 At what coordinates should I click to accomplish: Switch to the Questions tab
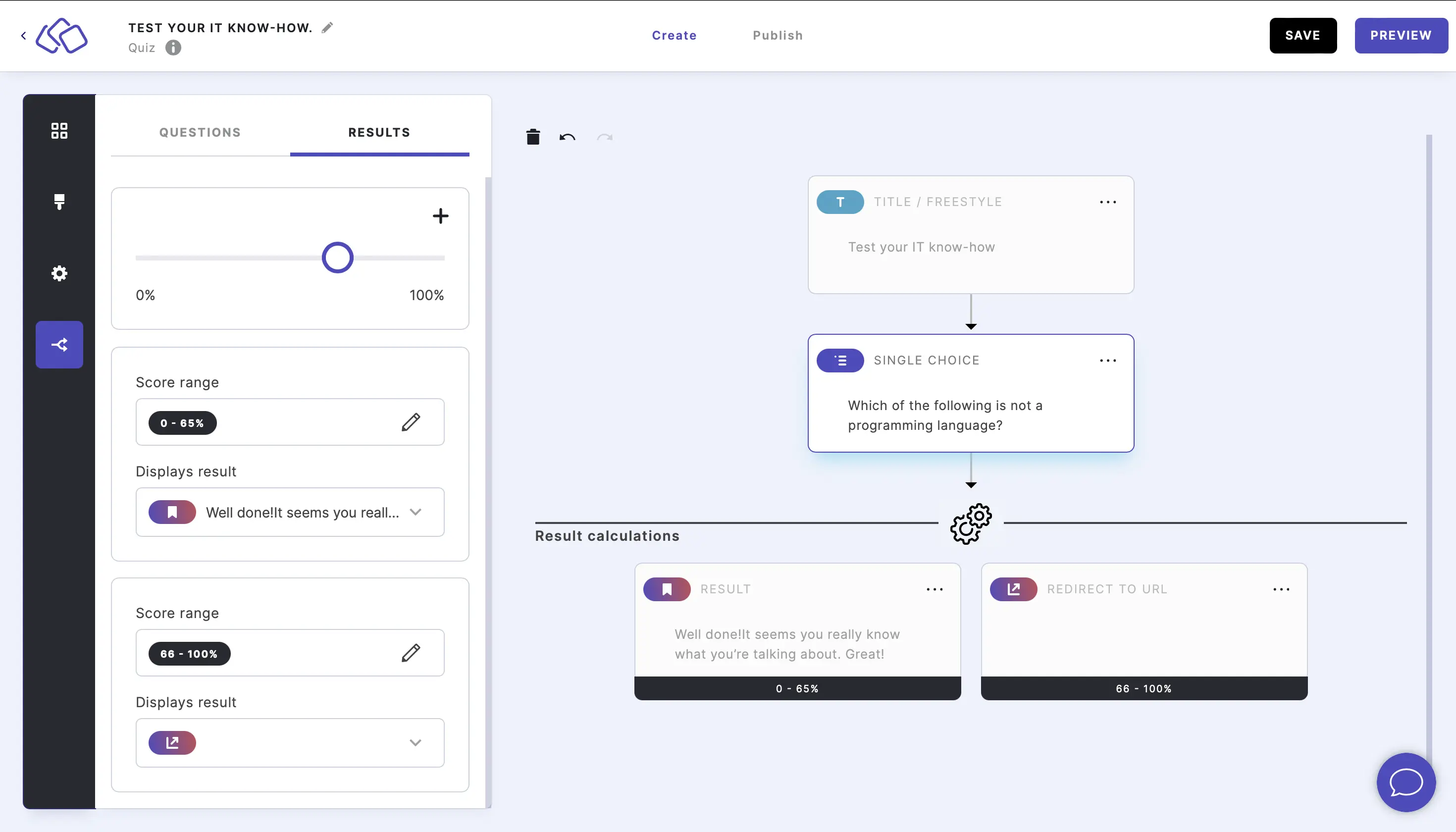pos(200,133)
